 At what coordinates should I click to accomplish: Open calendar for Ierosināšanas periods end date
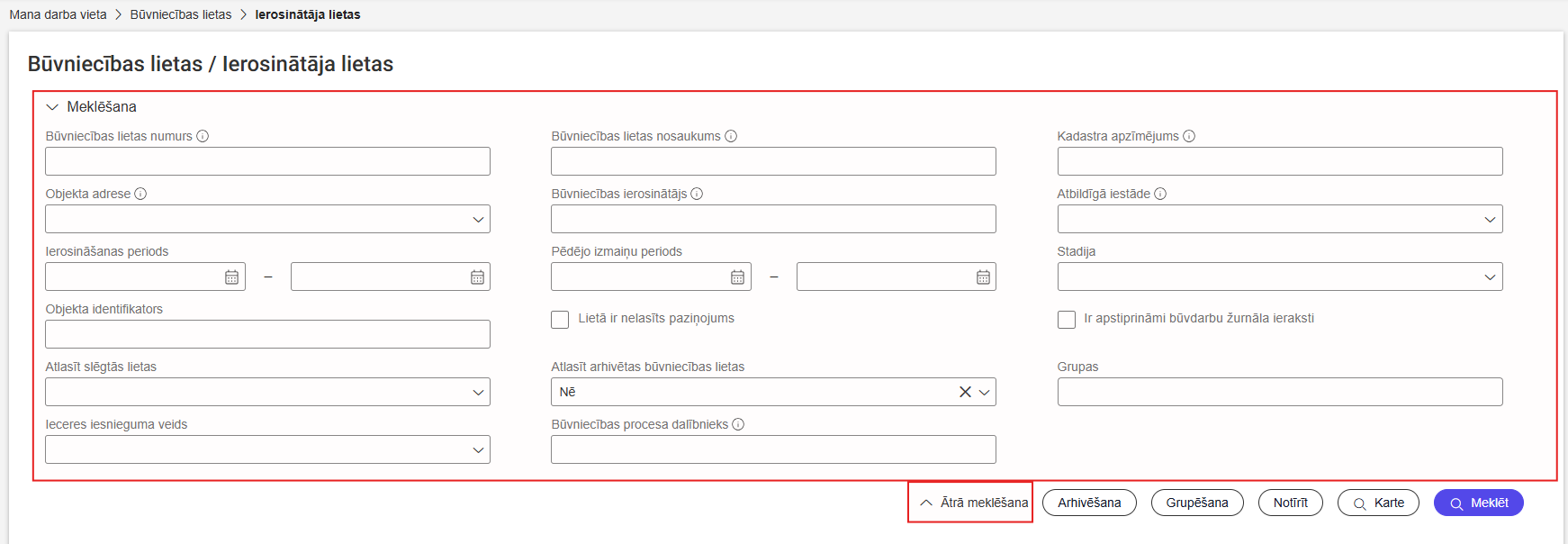pyautogui.click(x=477, y=277)
